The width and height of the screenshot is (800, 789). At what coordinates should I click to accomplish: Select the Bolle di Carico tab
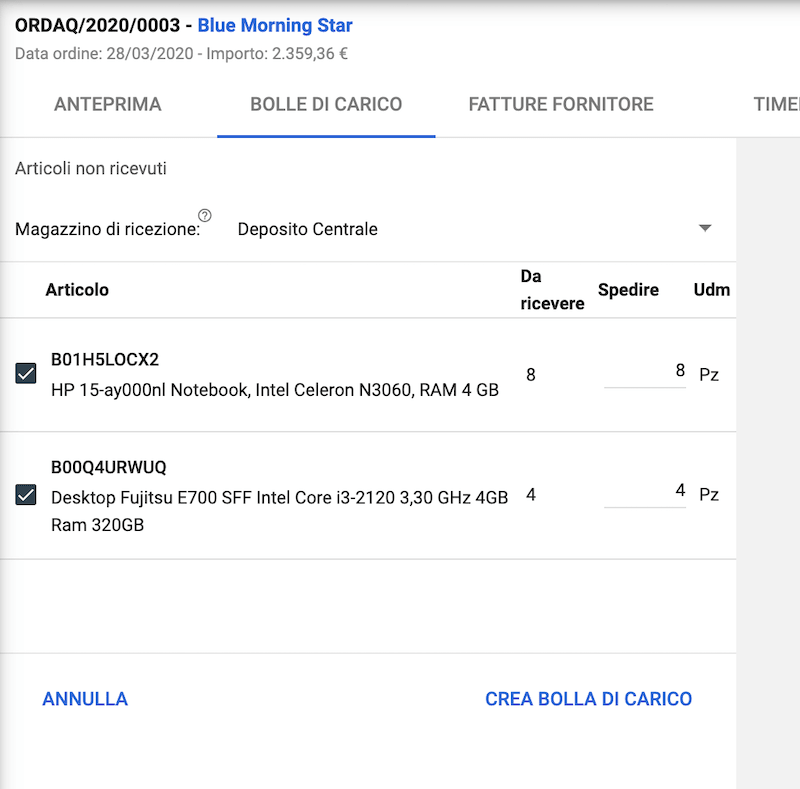326,104
